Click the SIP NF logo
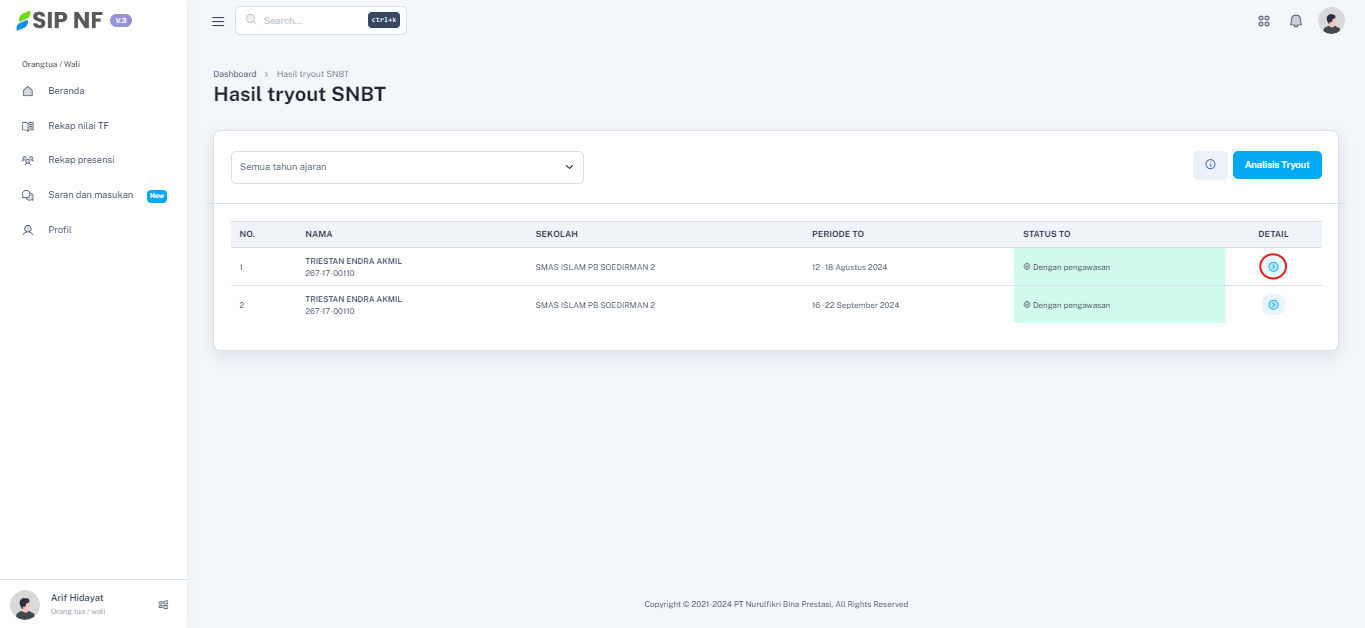This screenshot has height=628, width=1365. (60, 21)
